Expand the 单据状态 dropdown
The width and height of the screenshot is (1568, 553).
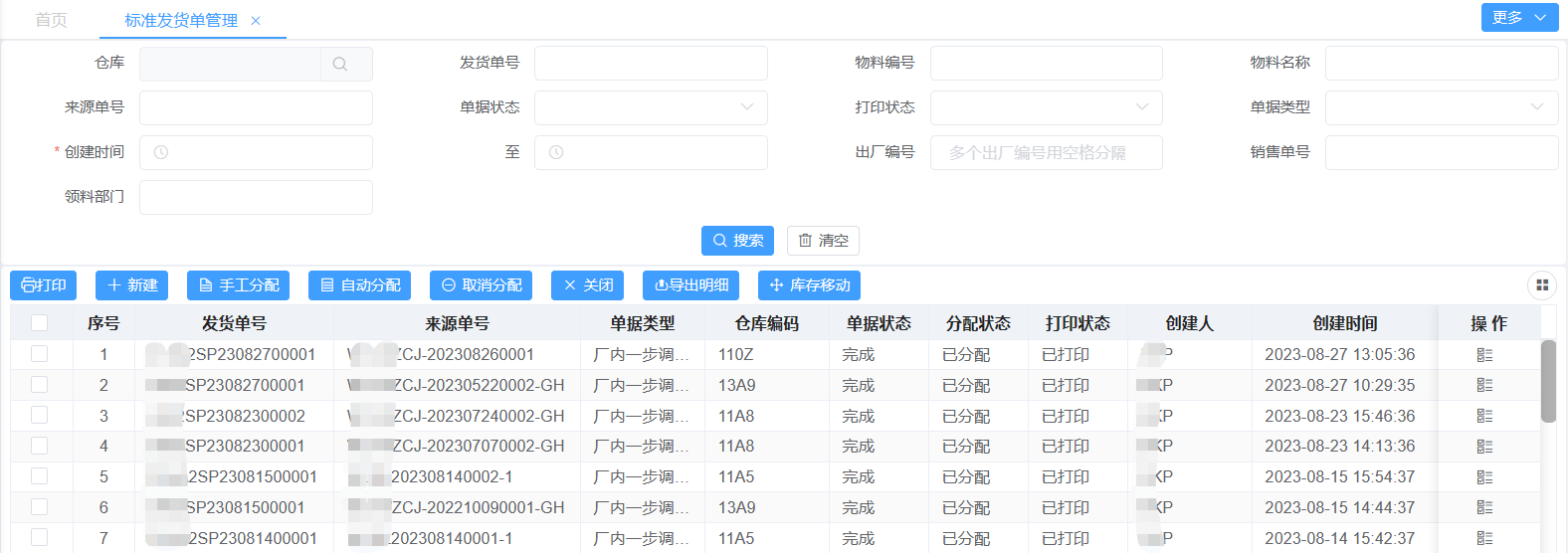pos(651,107)
